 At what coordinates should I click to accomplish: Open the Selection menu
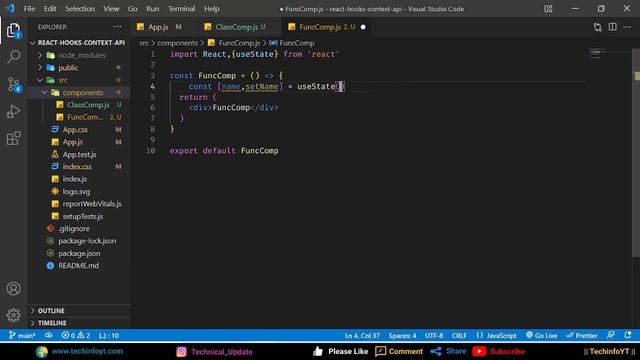pyautogui.click(x=80, y=9)
